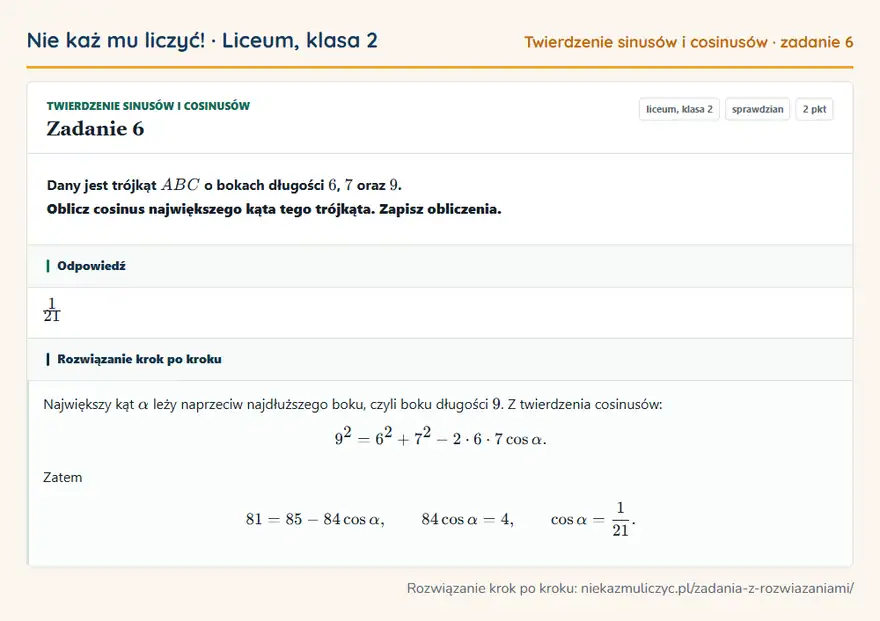Click the 'Zadanie 6' heading
Image resolution: width=880 pixels, height=621 pixels.
(x=95, y=129)
